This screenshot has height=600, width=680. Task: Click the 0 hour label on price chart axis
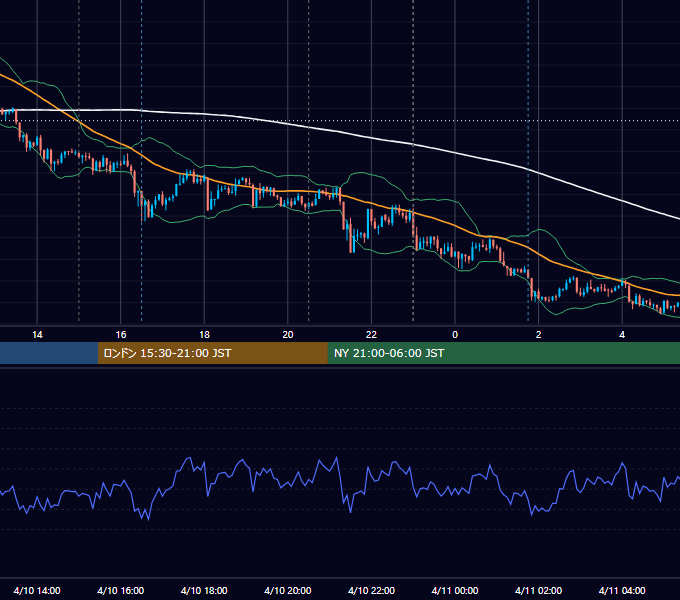coord(455,335)
